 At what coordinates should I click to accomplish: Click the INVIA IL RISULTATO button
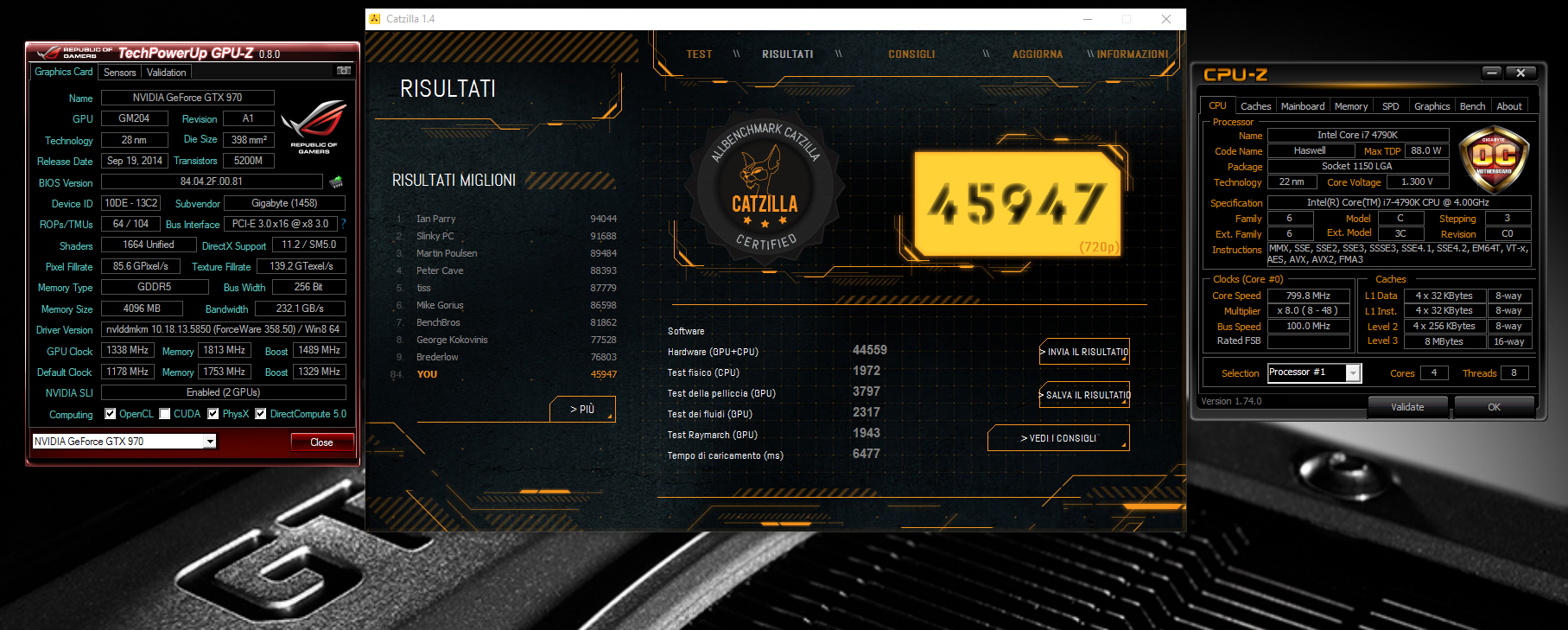pyautogui.click(x=1084, y=352)
